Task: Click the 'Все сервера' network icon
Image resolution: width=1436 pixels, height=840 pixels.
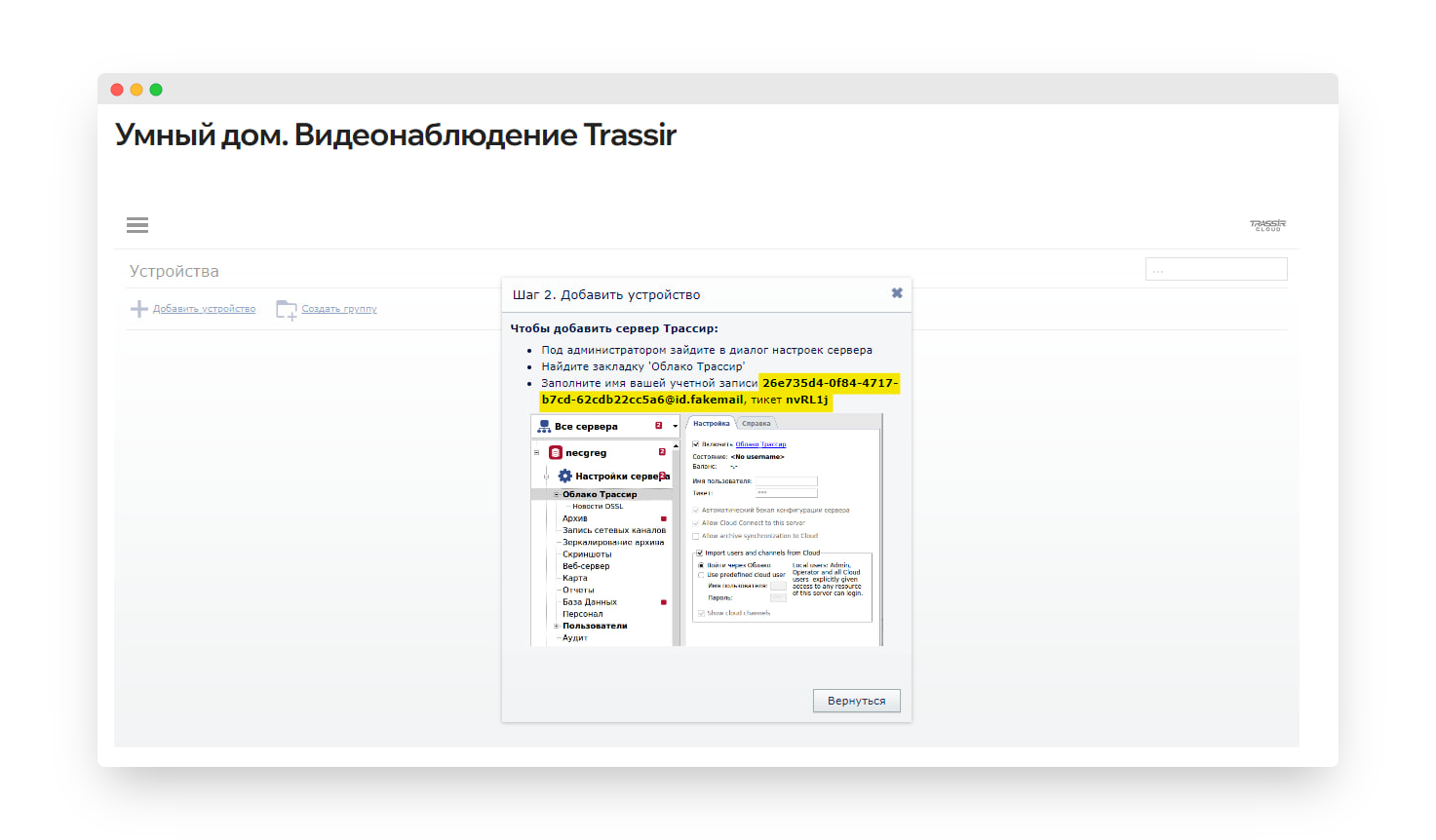Action: 544,426
